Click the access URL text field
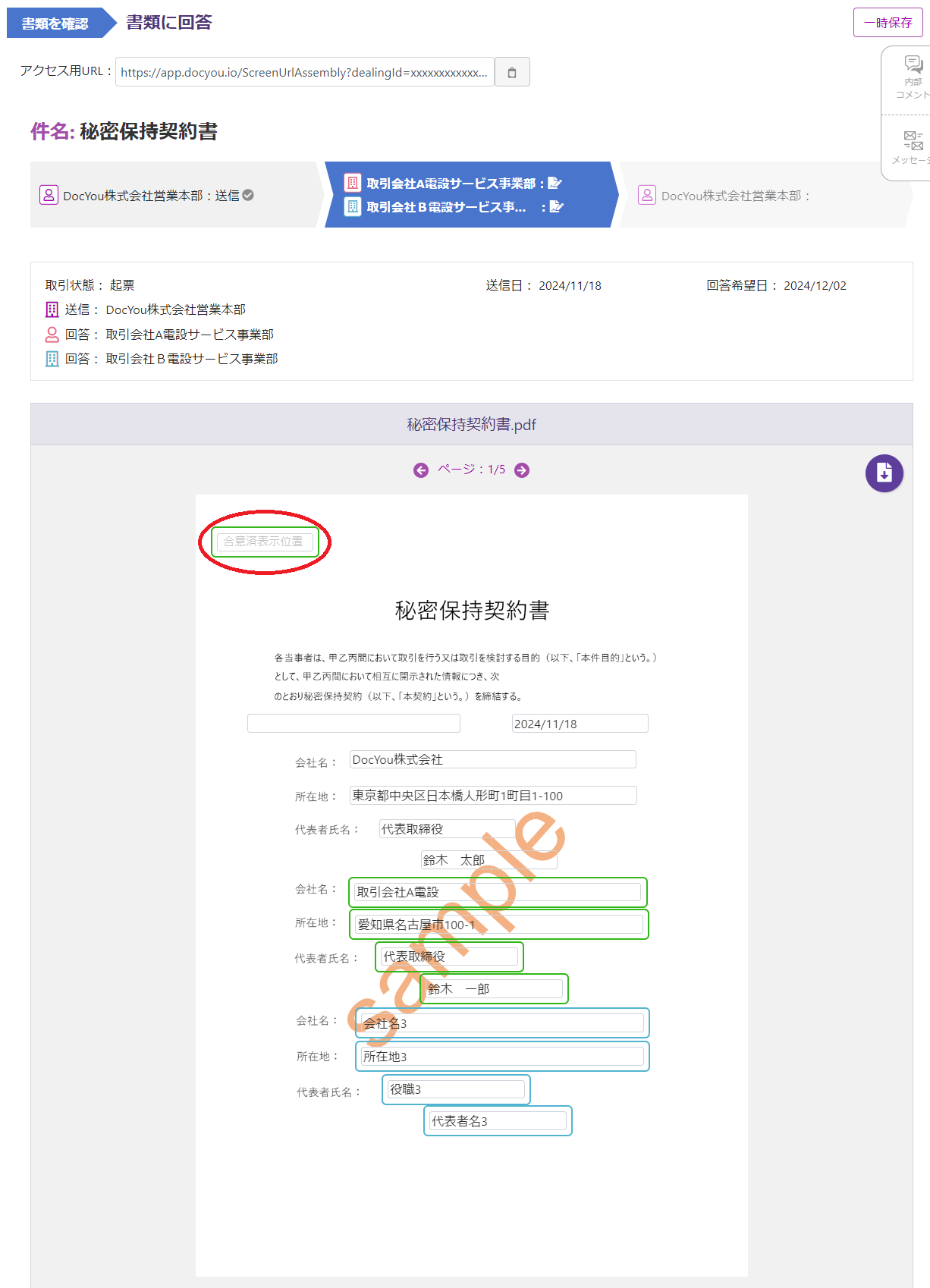The width and height of the screenshot is (930, 1288). pos(305,72)
